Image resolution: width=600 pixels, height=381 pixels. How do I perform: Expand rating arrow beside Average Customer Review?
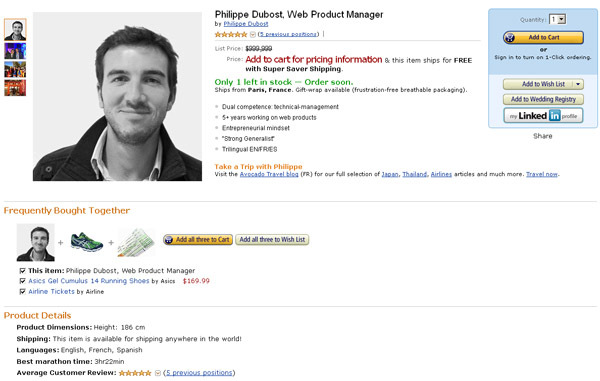(x=158, y=373)
